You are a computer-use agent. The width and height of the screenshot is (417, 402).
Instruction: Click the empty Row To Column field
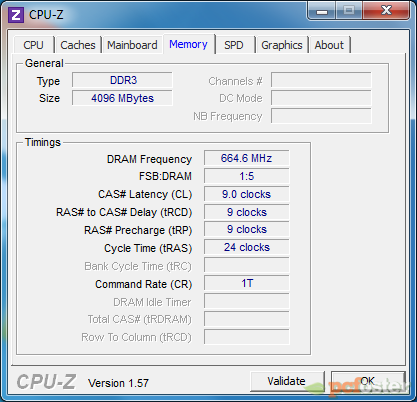point(247,337)
